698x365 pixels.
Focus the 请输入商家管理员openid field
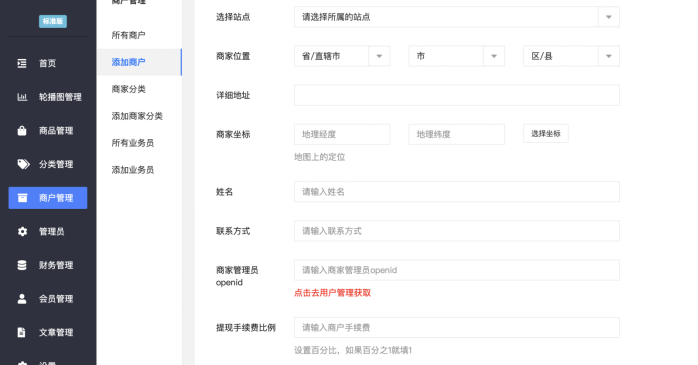click(x=457, y=270)
